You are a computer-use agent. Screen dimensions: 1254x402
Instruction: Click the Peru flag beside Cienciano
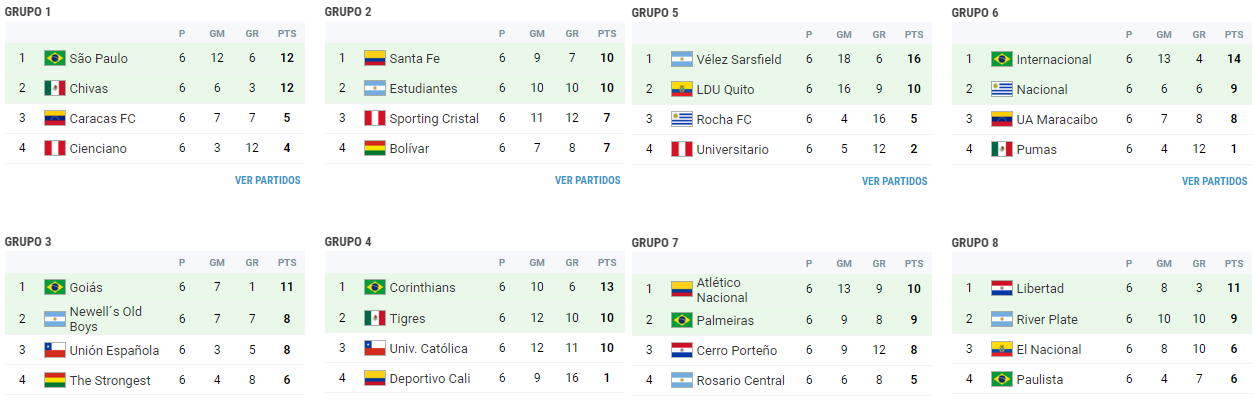click(55, 148)
